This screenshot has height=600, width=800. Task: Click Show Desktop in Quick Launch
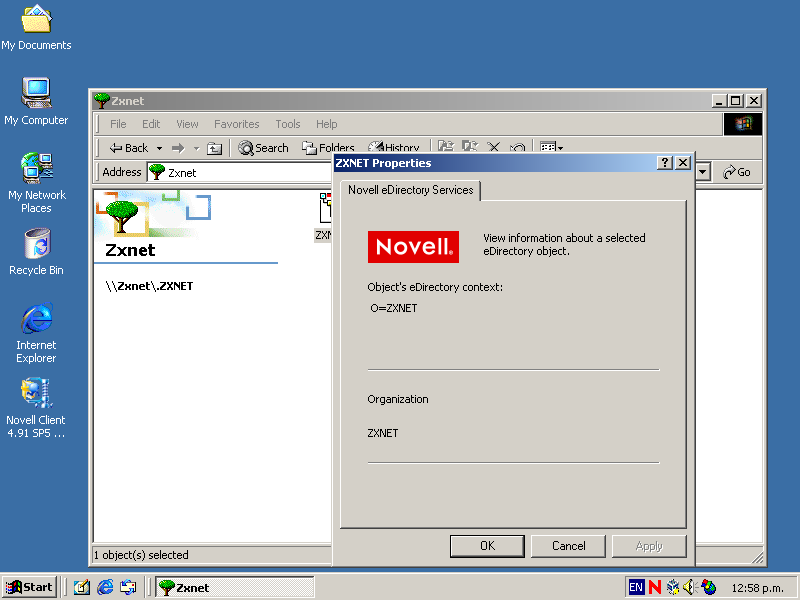click(x=82, y=587)
